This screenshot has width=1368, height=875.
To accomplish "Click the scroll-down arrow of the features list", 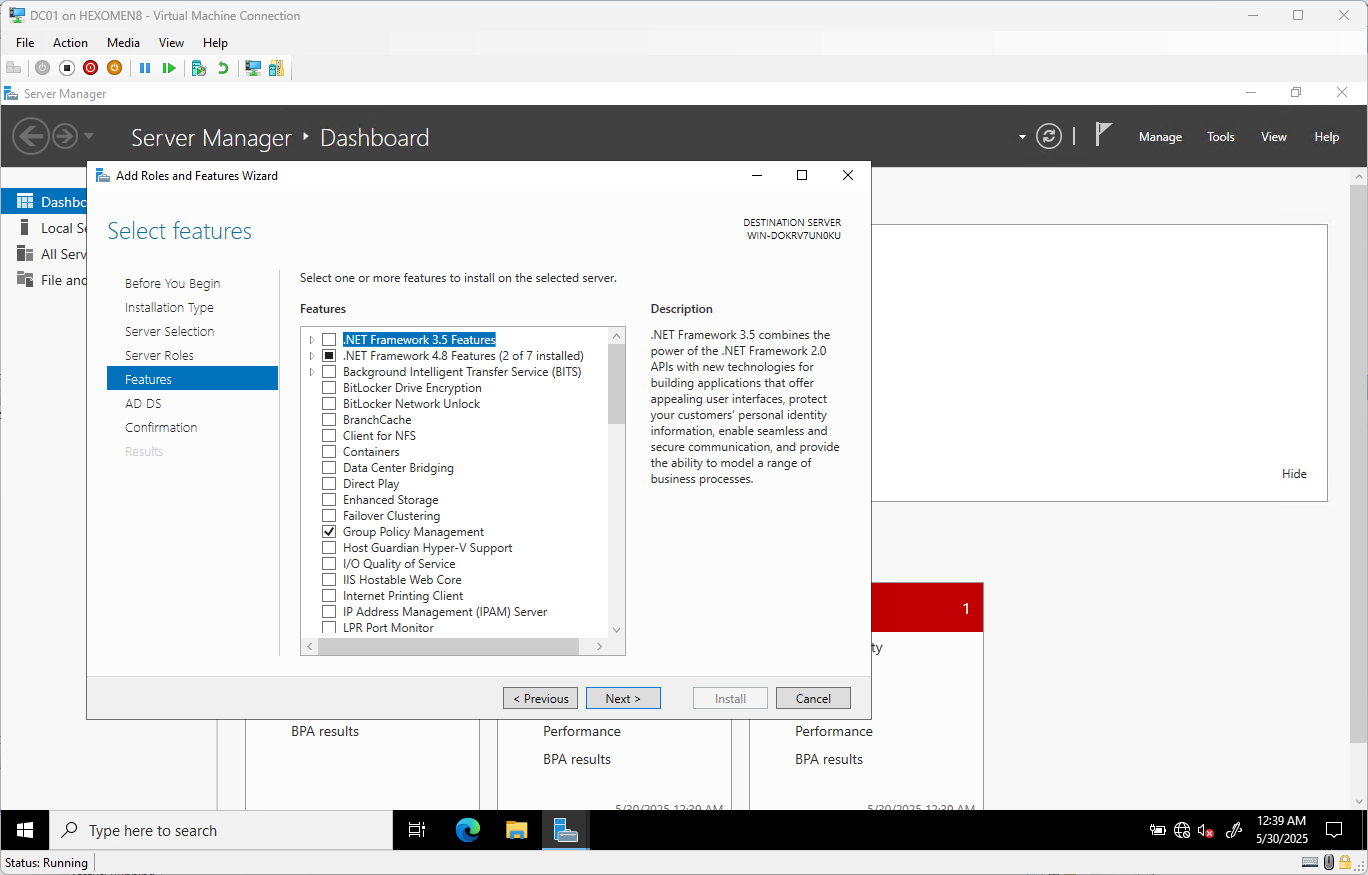I will 616,630.
